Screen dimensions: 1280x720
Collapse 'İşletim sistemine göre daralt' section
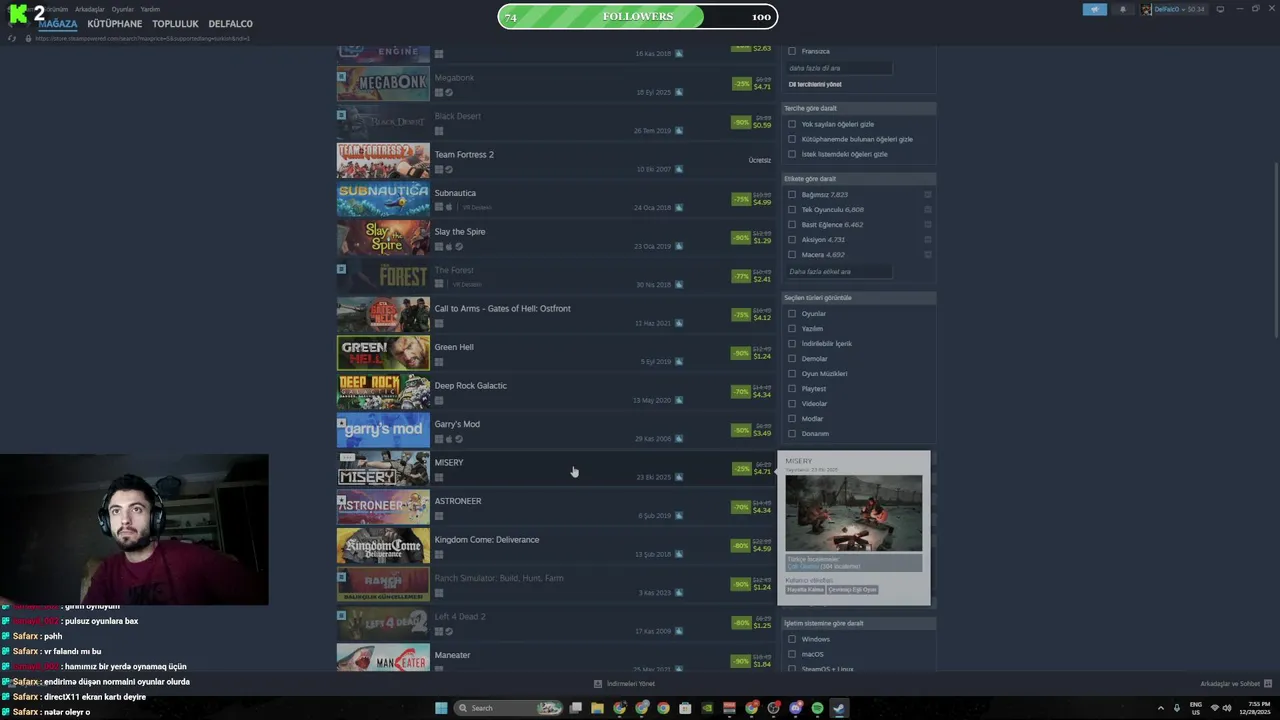(x=859, y=623)
